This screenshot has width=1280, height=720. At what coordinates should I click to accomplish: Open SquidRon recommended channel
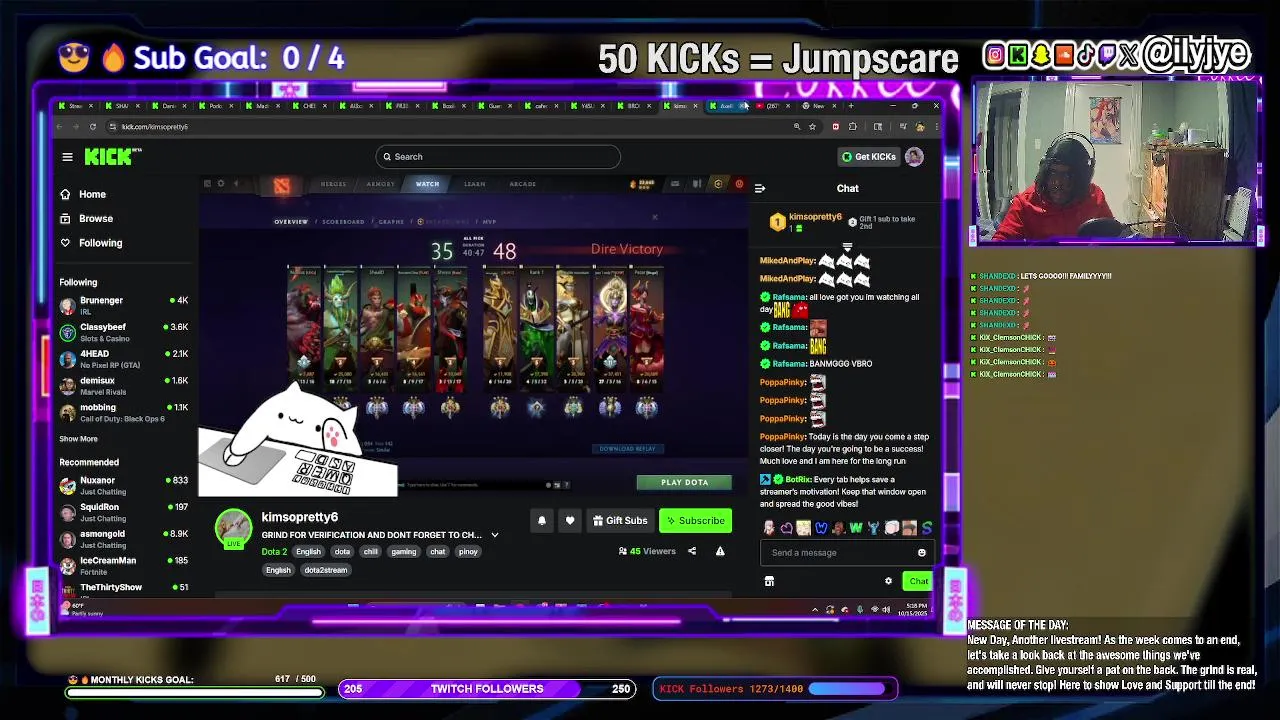coord(124,512)
